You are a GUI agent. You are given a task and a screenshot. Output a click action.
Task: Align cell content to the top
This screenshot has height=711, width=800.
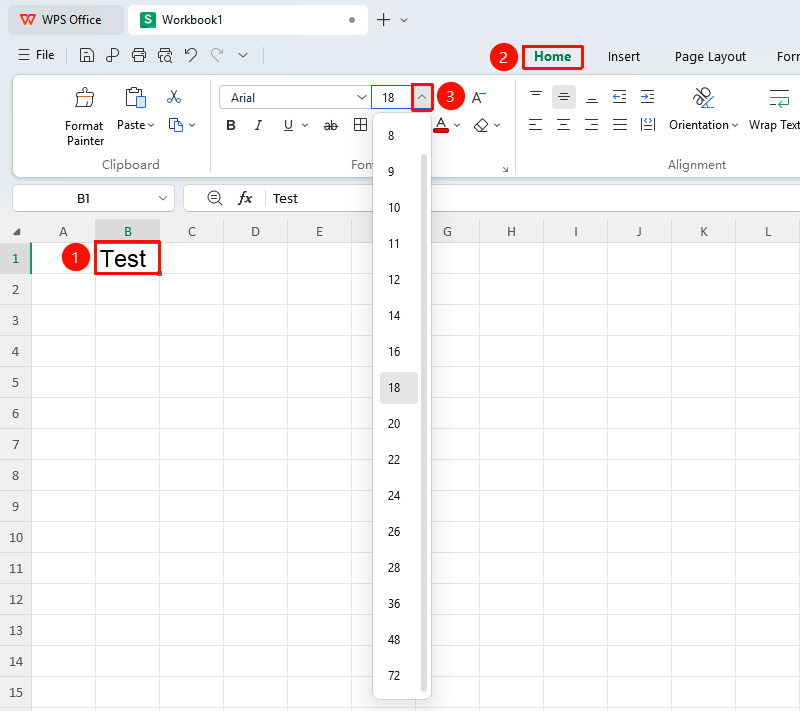536,96
